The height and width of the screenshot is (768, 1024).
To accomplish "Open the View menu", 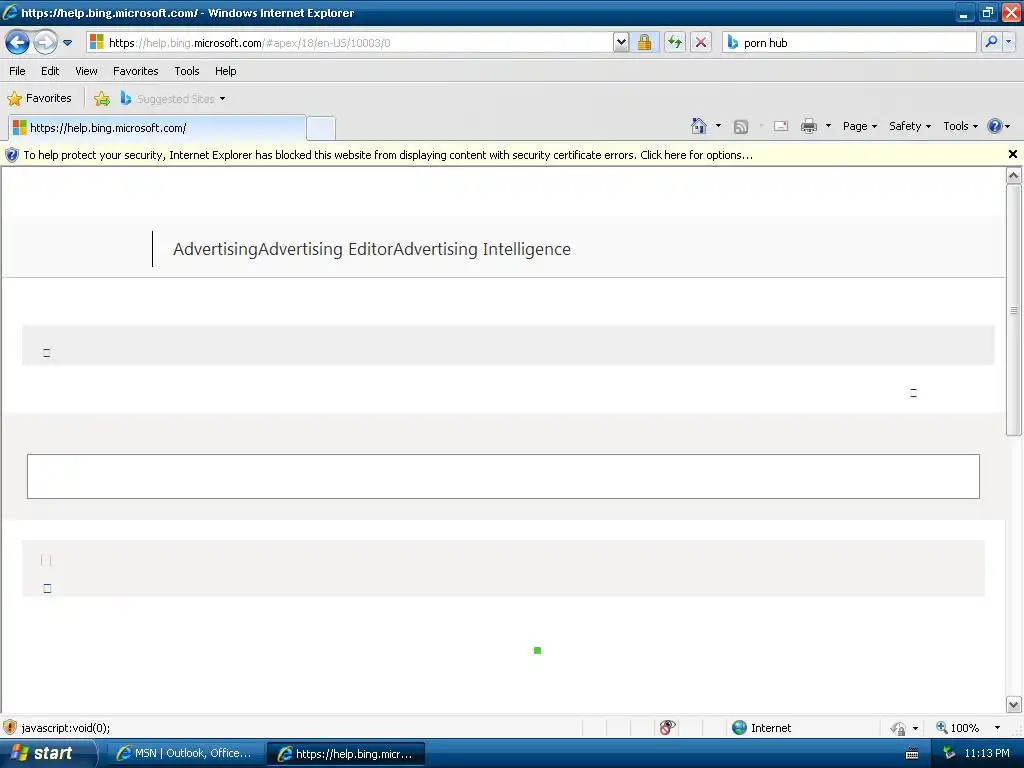I will click(86, 71).
